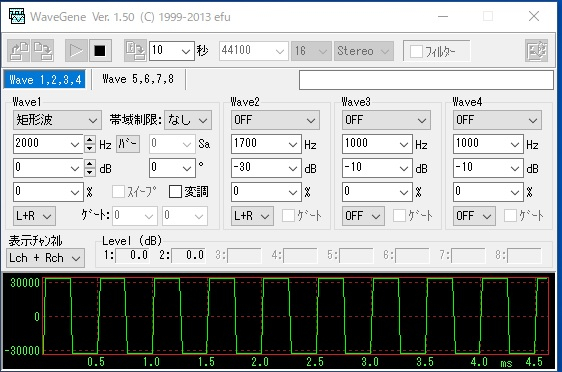This screenshot has height=372, width=562.
Task: Click Wave1 frequency spinner down arrow
Action: (90, 148)
